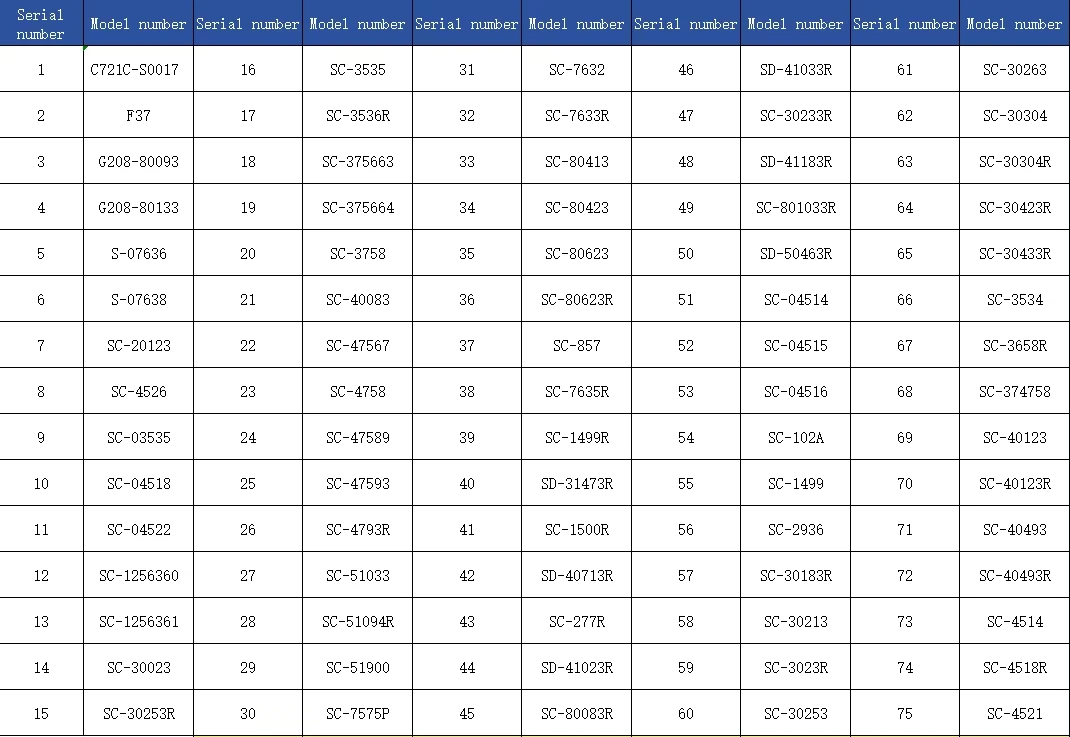Select model SC-1256360
The image size is (1070, 737).
tap(139, 575)
